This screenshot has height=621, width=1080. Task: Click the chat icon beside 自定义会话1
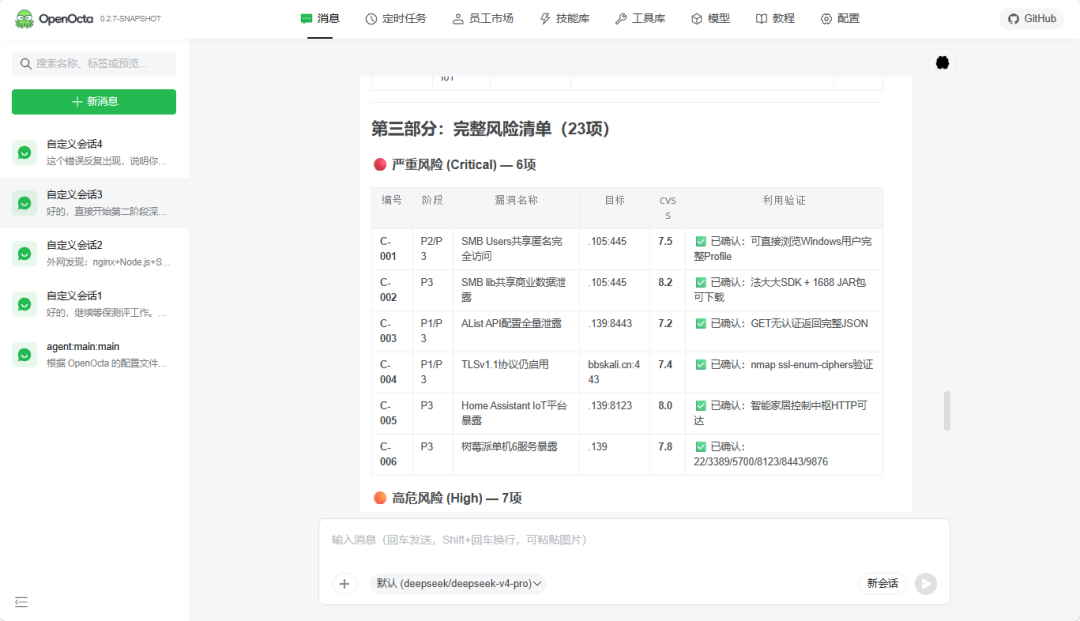point(24,304)
